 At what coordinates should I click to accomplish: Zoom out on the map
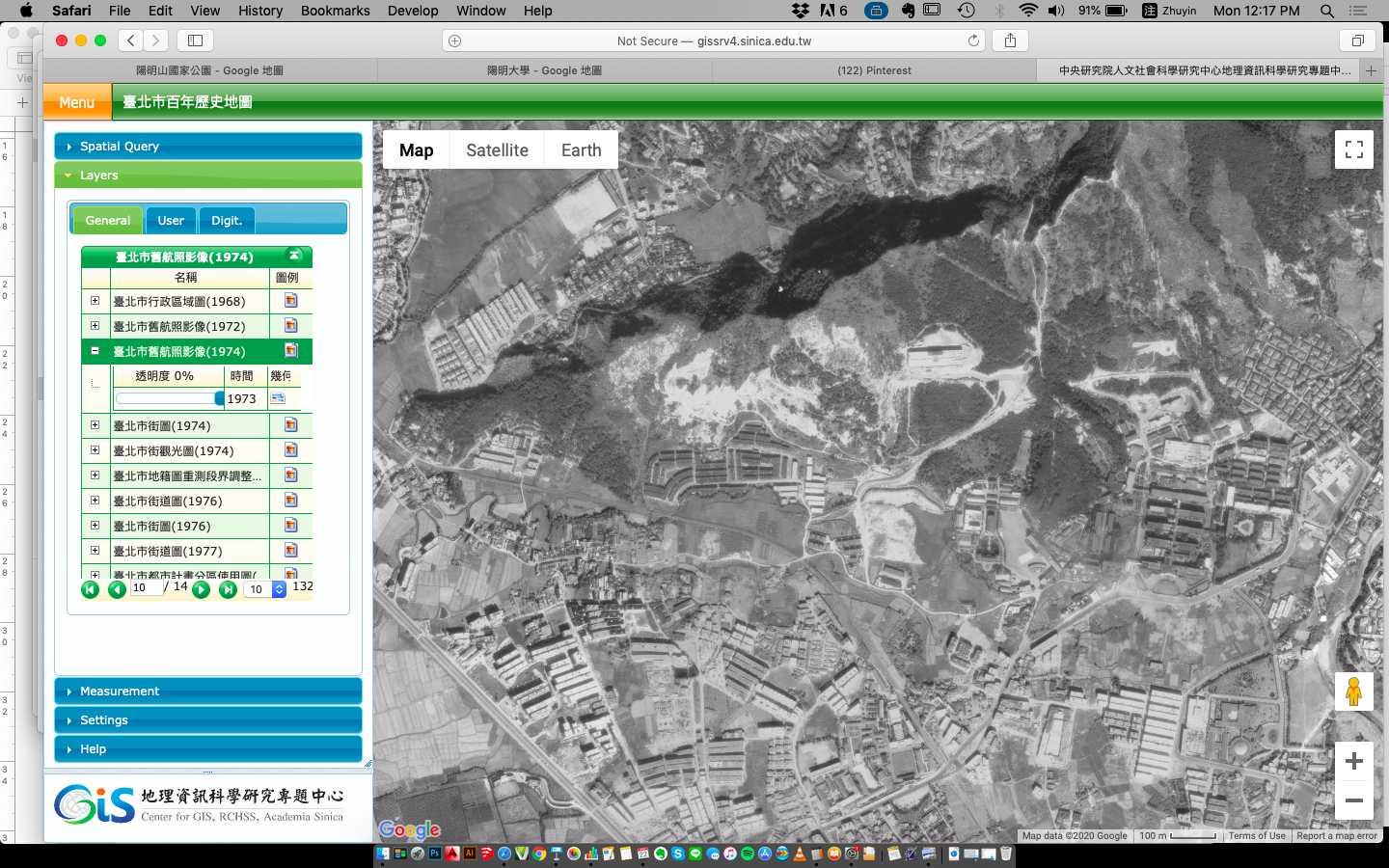1353,800
